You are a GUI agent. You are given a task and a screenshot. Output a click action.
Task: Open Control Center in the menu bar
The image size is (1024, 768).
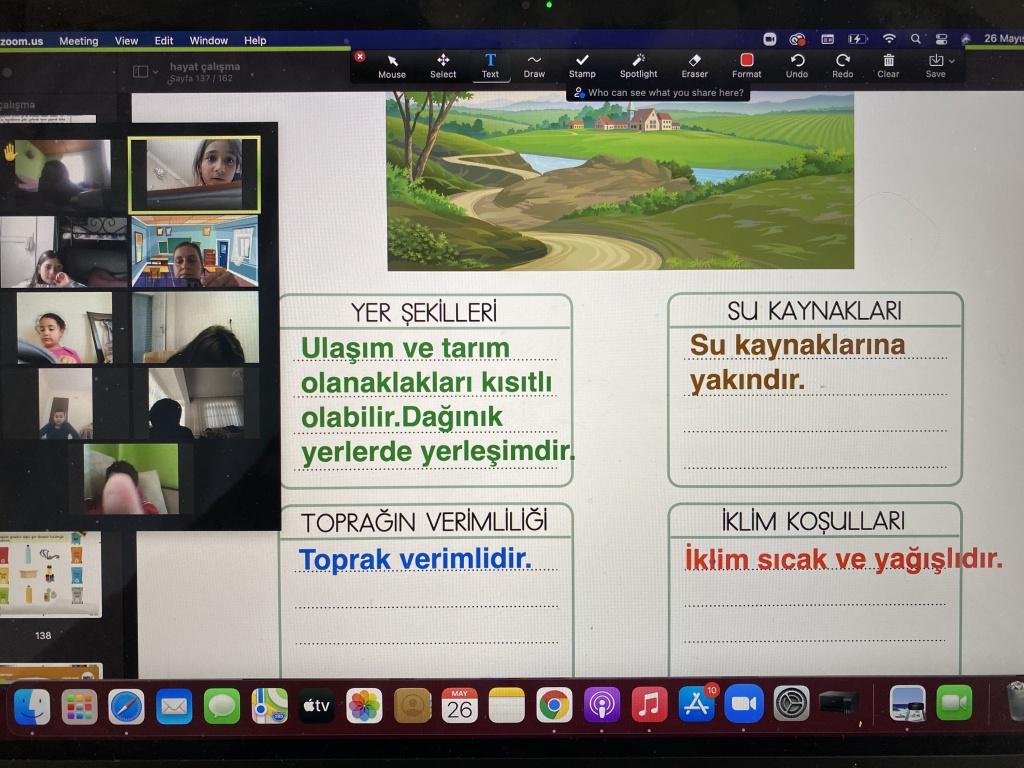(x=941, y=39)
